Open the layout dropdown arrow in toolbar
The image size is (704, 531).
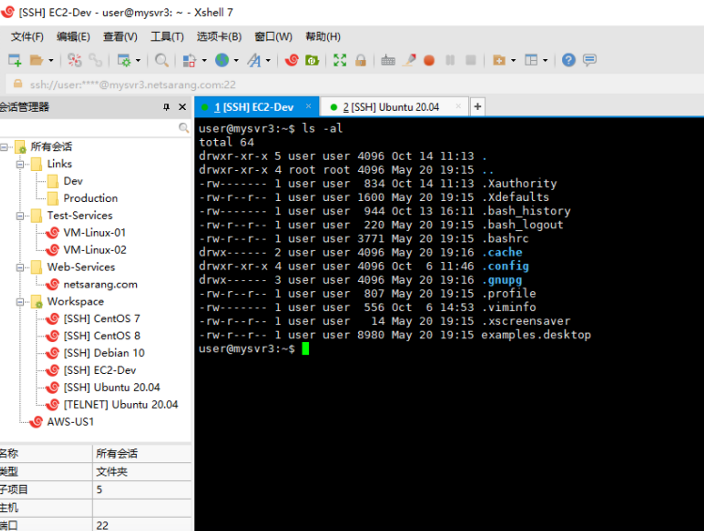coord(545,60)
